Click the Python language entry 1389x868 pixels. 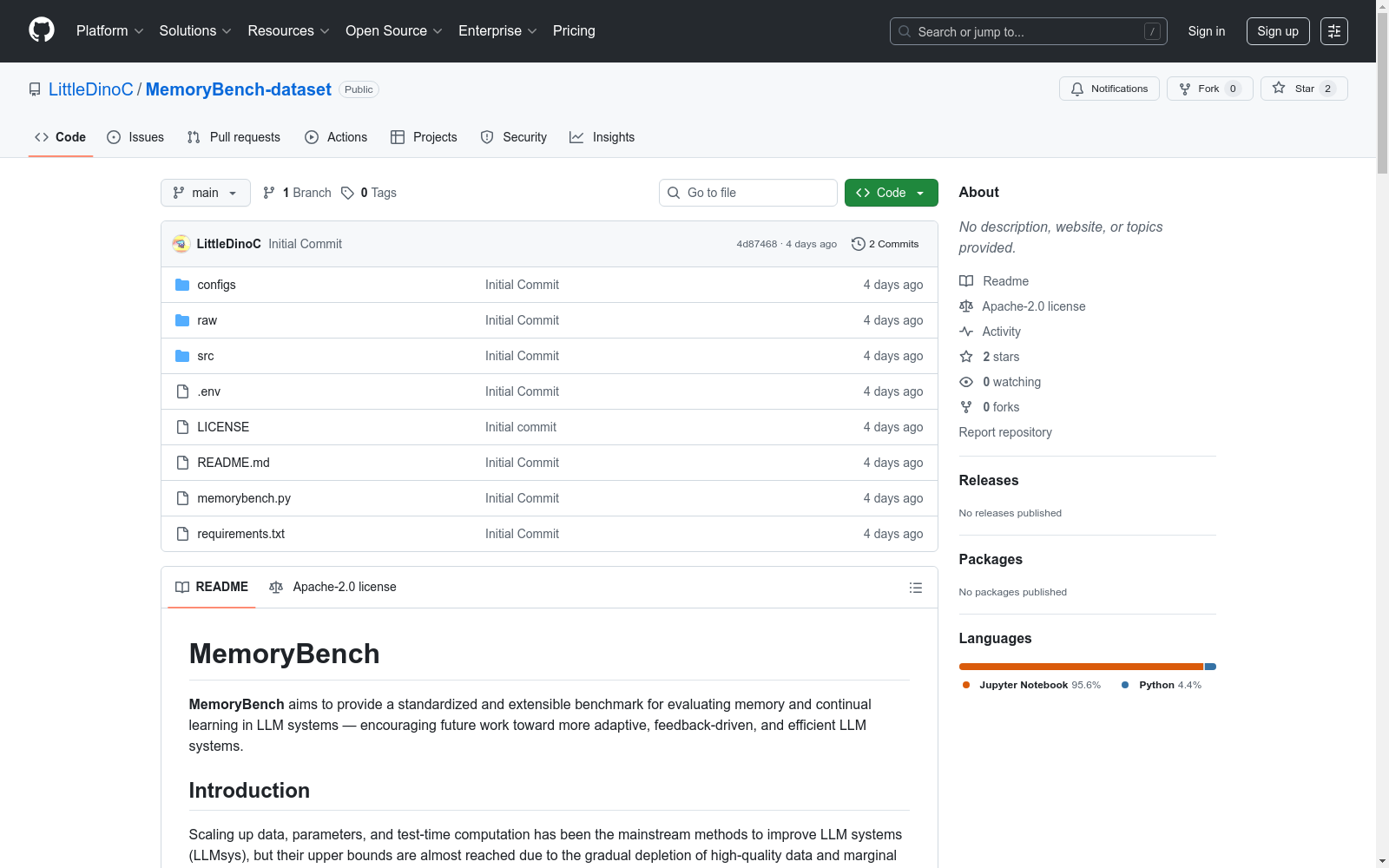coord(1162,685)
